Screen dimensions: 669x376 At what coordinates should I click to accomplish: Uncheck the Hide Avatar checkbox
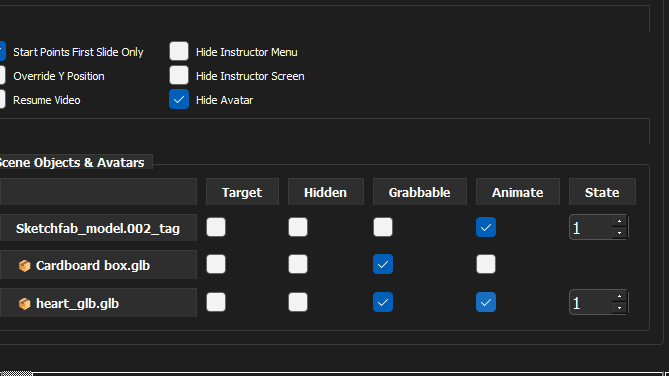(x=179, y=99)
